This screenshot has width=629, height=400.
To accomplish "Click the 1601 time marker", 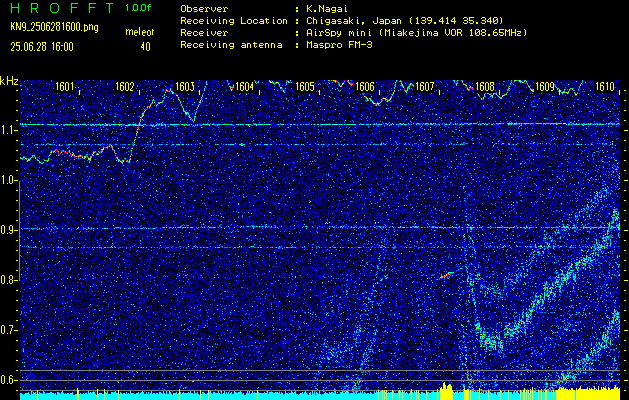I will tap(65, 86).
